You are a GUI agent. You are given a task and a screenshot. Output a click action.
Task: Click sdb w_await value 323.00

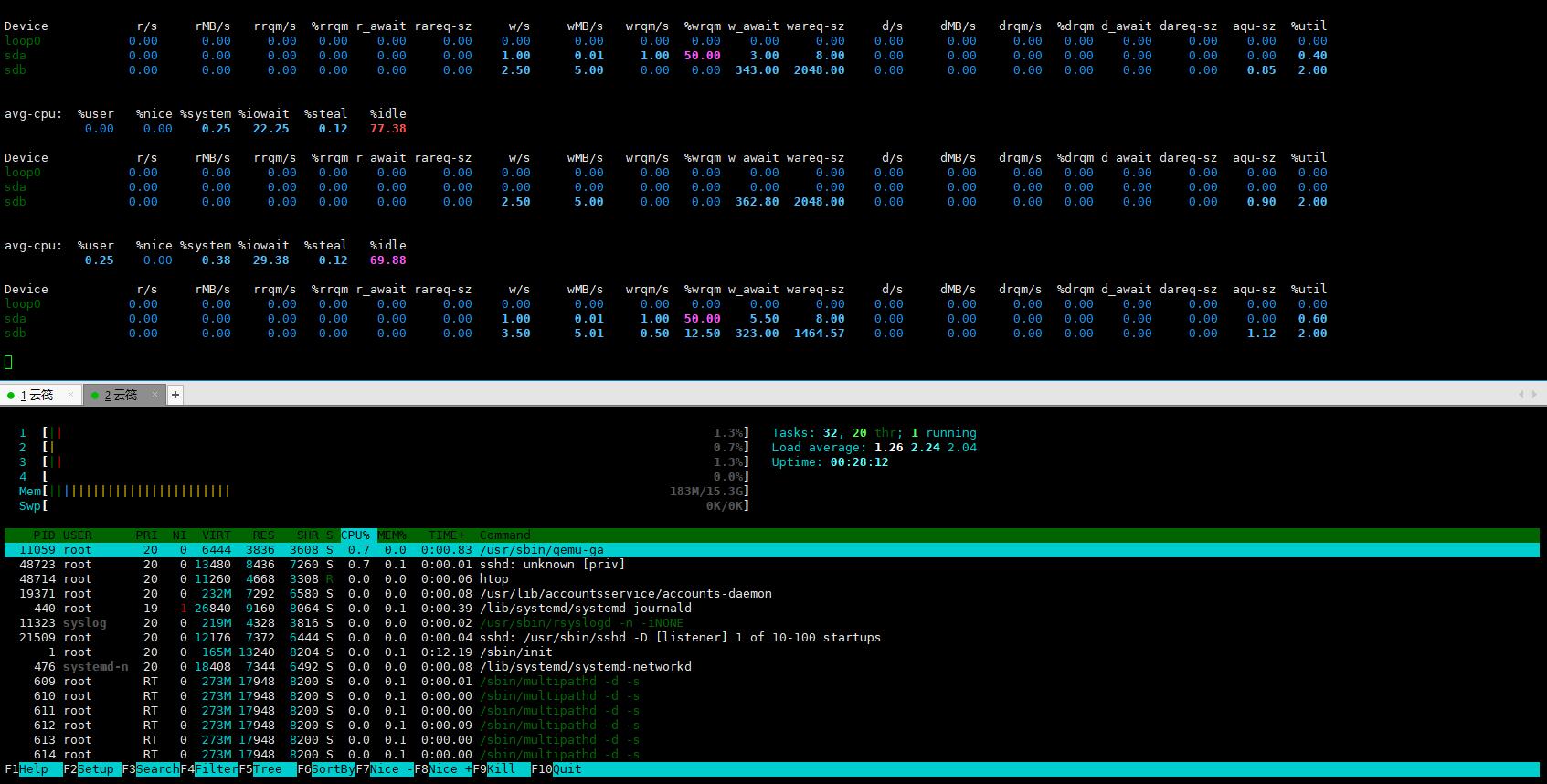coord(758,334)
